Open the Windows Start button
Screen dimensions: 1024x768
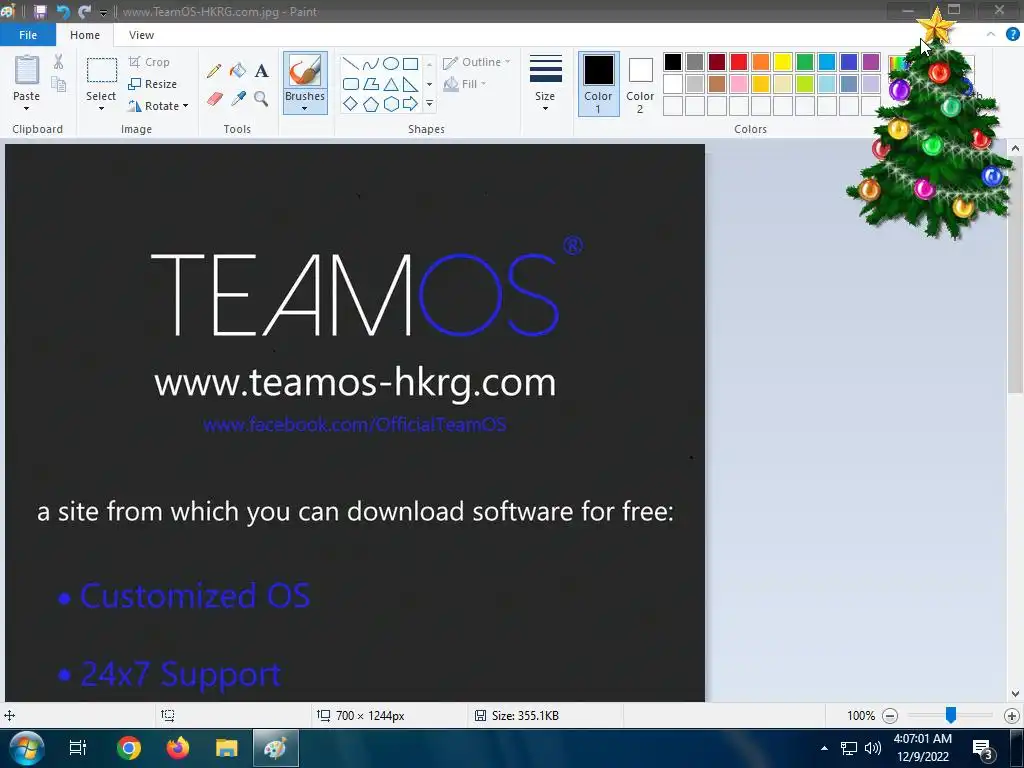[x=27, y=748]
